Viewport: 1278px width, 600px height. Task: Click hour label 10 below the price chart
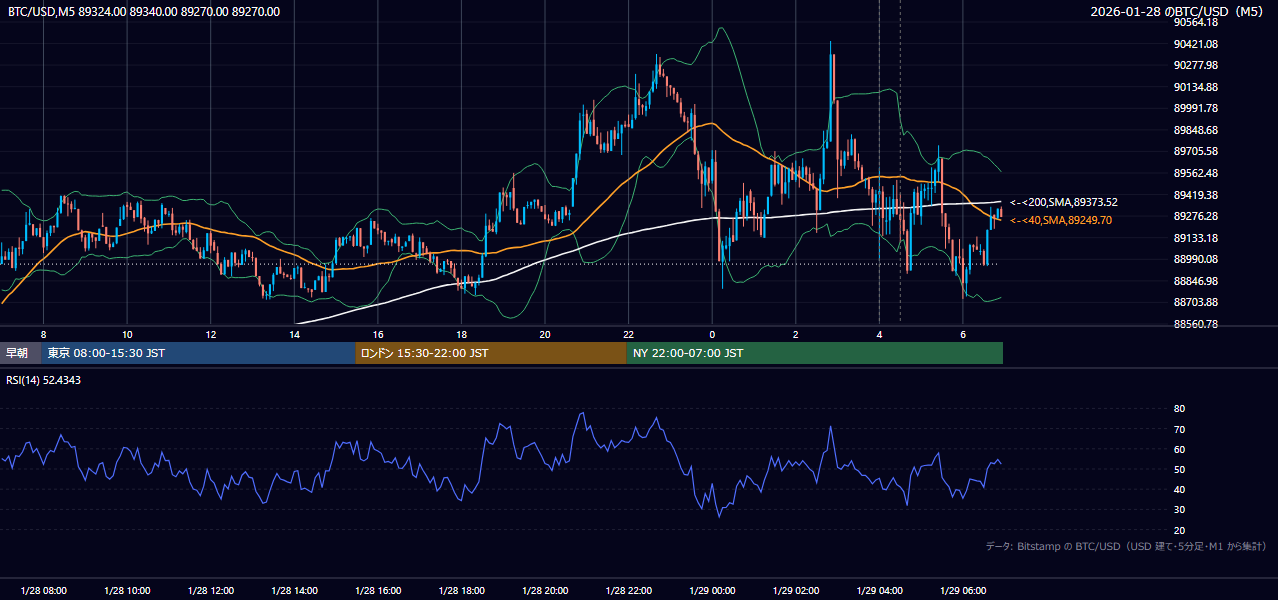pos(127,334)
